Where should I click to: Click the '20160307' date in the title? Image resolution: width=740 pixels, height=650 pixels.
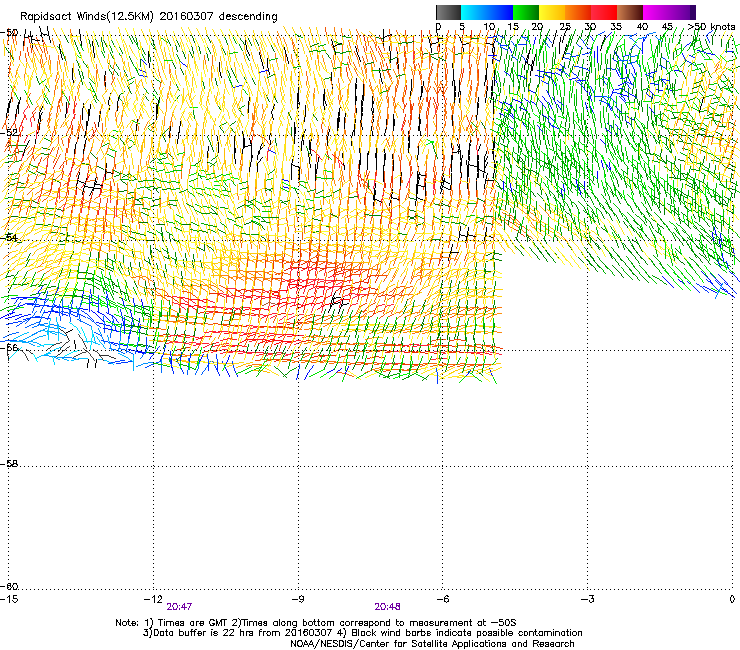point(186,16)
